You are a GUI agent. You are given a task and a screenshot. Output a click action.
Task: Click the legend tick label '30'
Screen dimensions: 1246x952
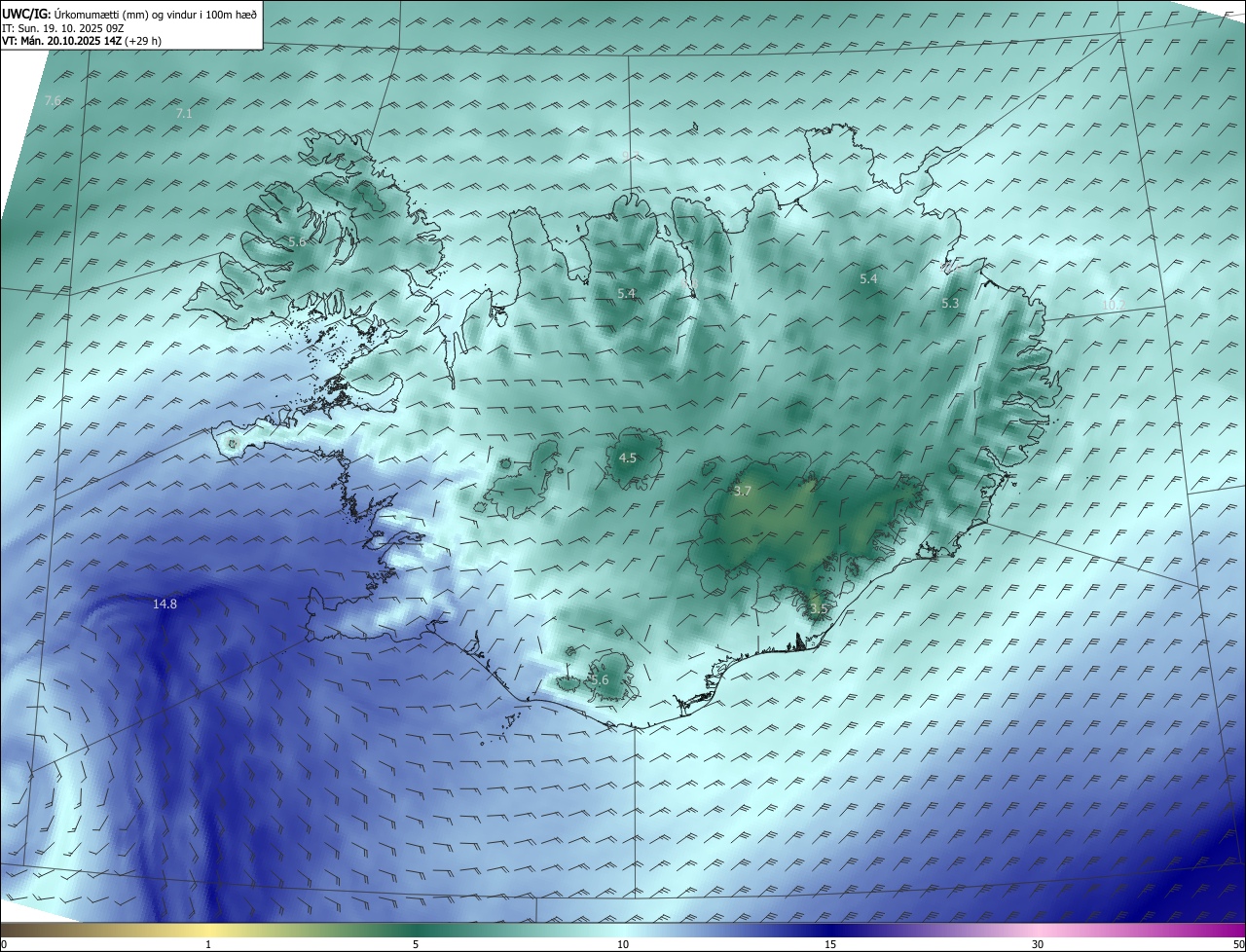pos(1038,944)
